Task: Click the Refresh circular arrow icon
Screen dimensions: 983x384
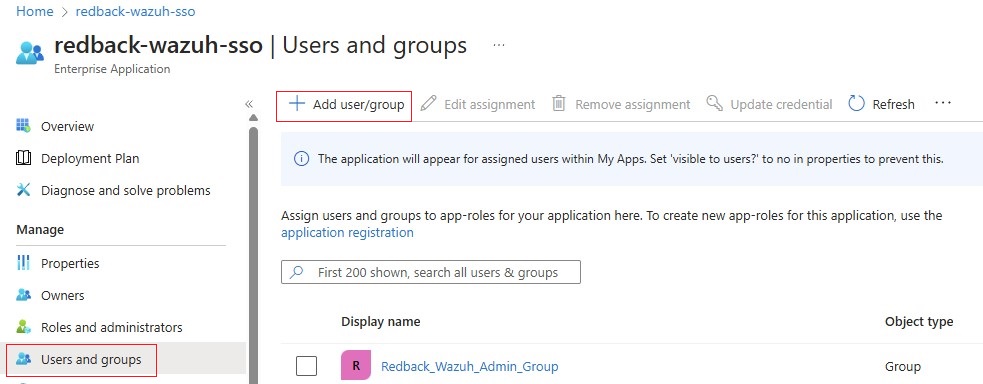Action: click(x=856, y=103)
